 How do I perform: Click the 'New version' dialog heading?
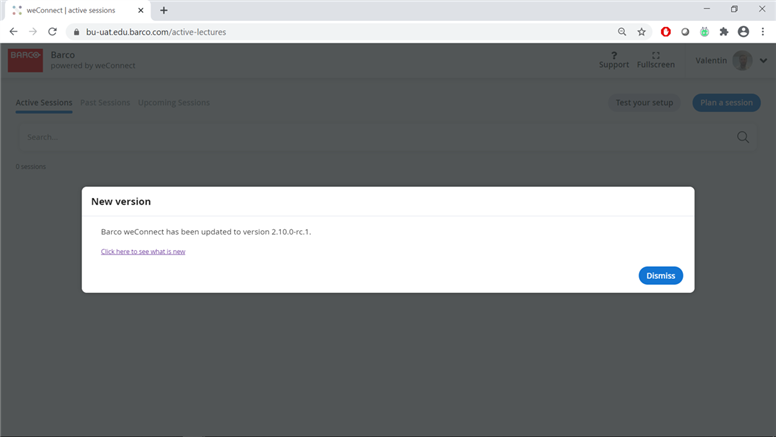pyautogui.click(x=121, y=201)
